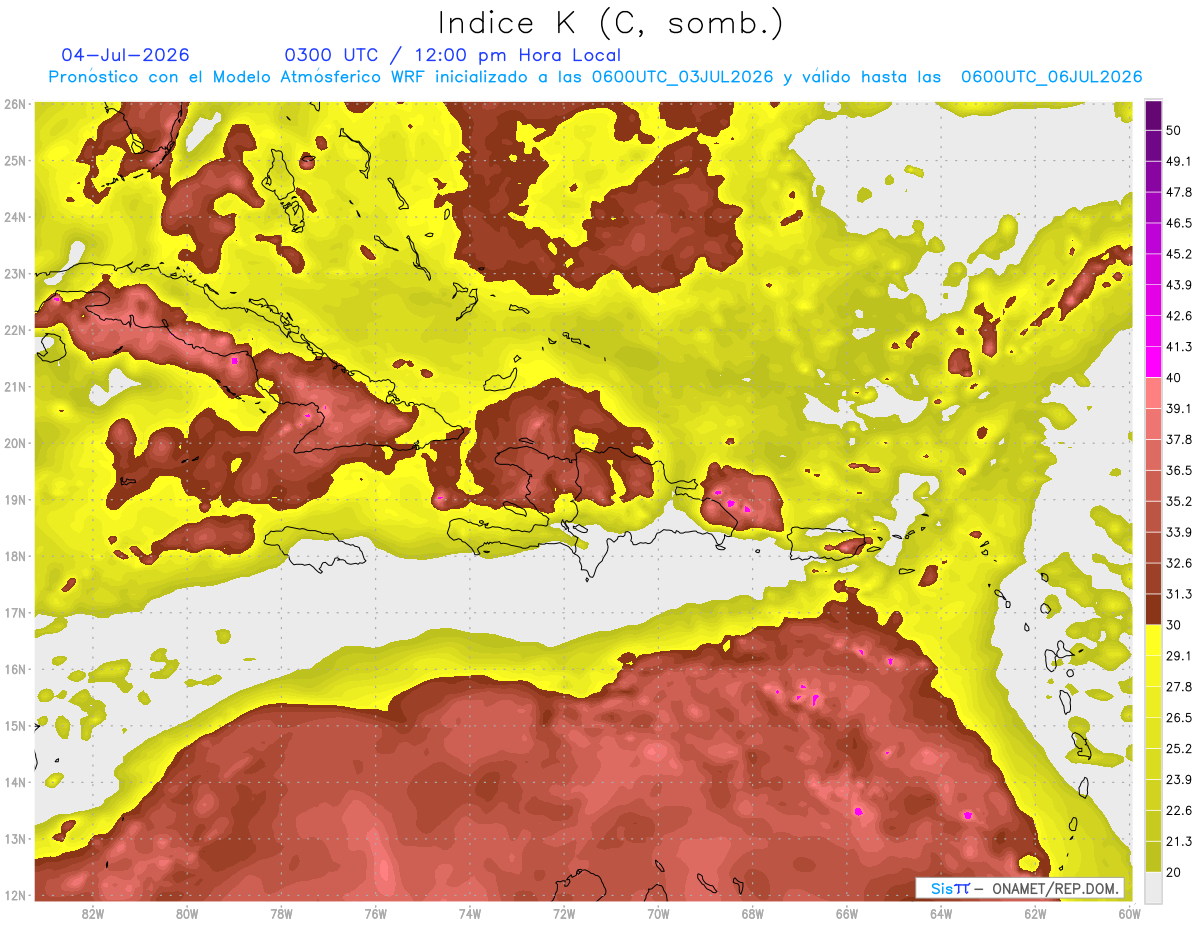
Task: Select the bright yellow swatch between 29.1 and 30
Action: point(1154,639)
